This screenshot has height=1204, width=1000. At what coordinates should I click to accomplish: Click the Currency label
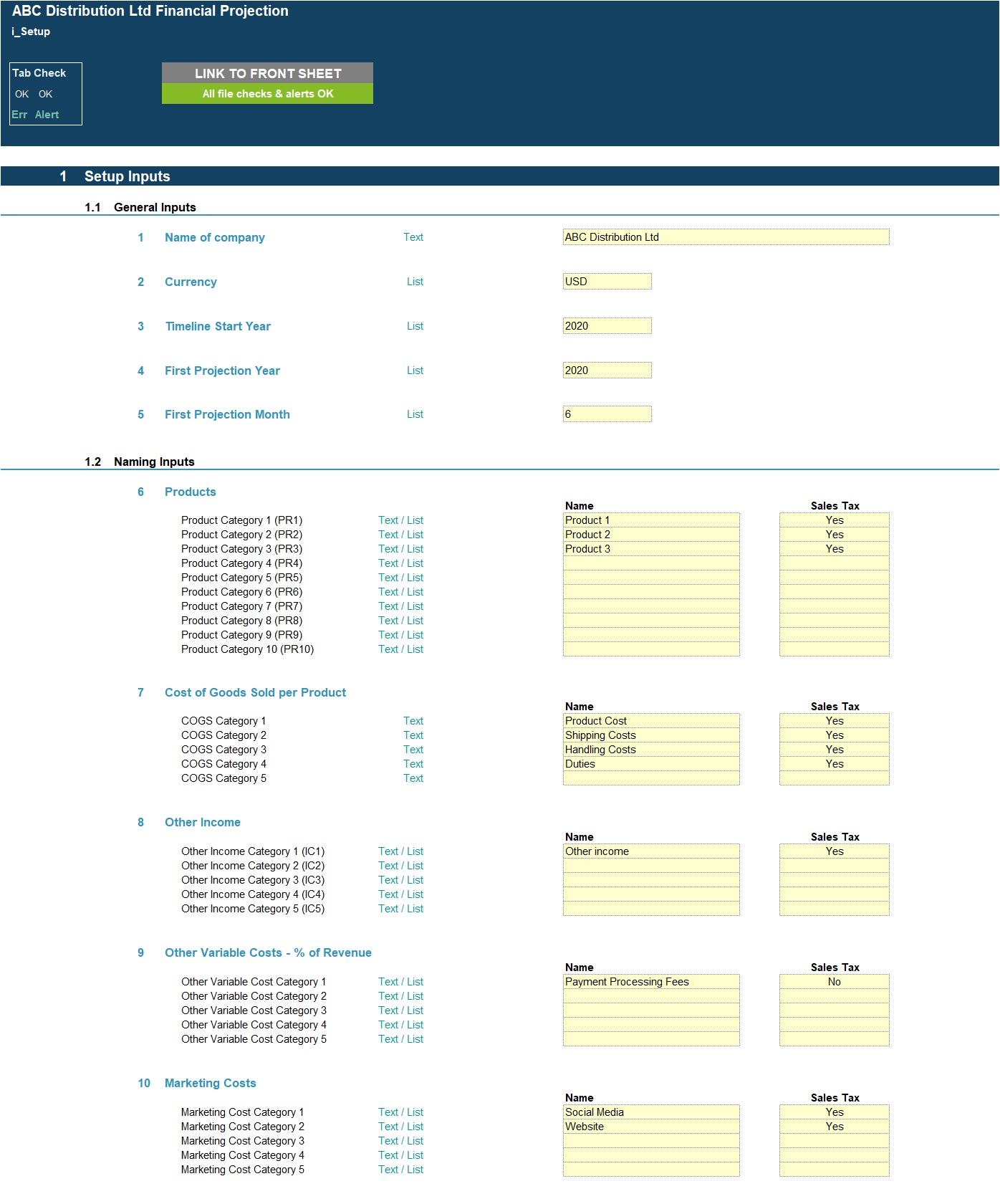pyautogui.click(x=191, y=282)
